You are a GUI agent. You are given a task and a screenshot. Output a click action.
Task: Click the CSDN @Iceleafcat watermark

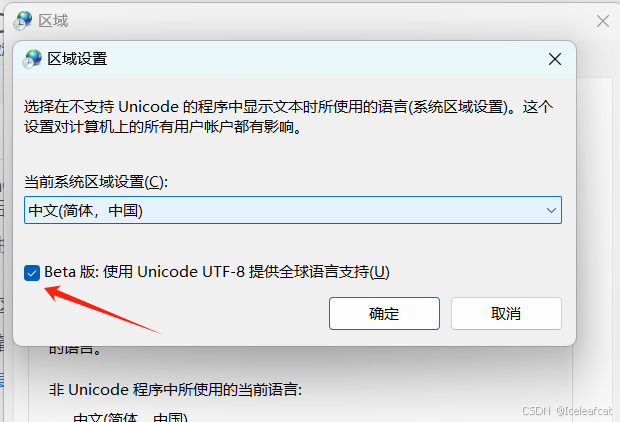click(567, 411)
